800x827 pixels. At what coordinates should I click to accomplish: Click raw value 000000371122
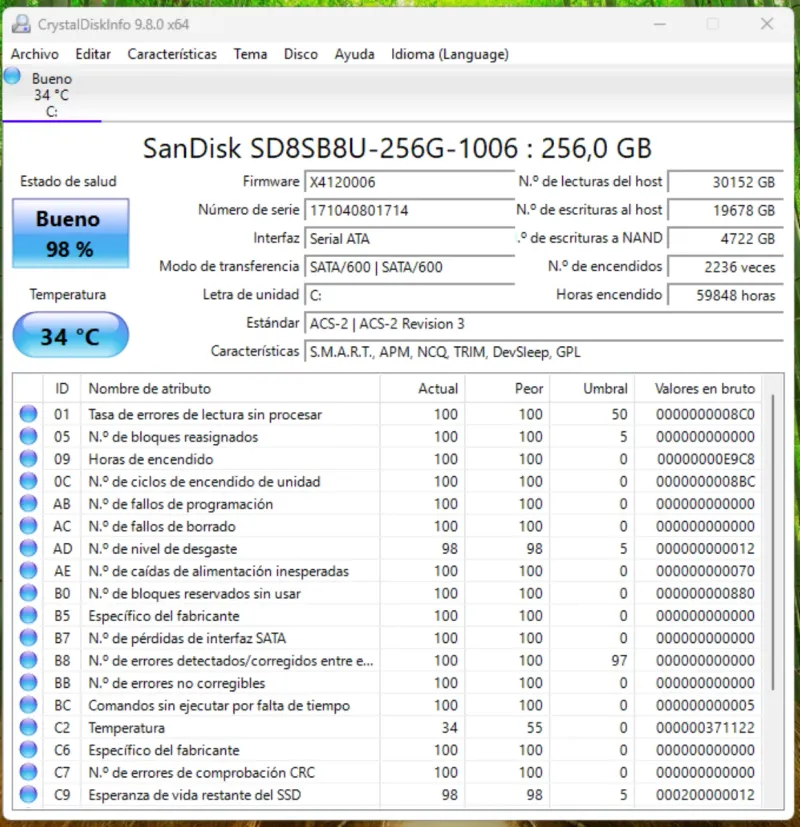click(x=705, y=728)
